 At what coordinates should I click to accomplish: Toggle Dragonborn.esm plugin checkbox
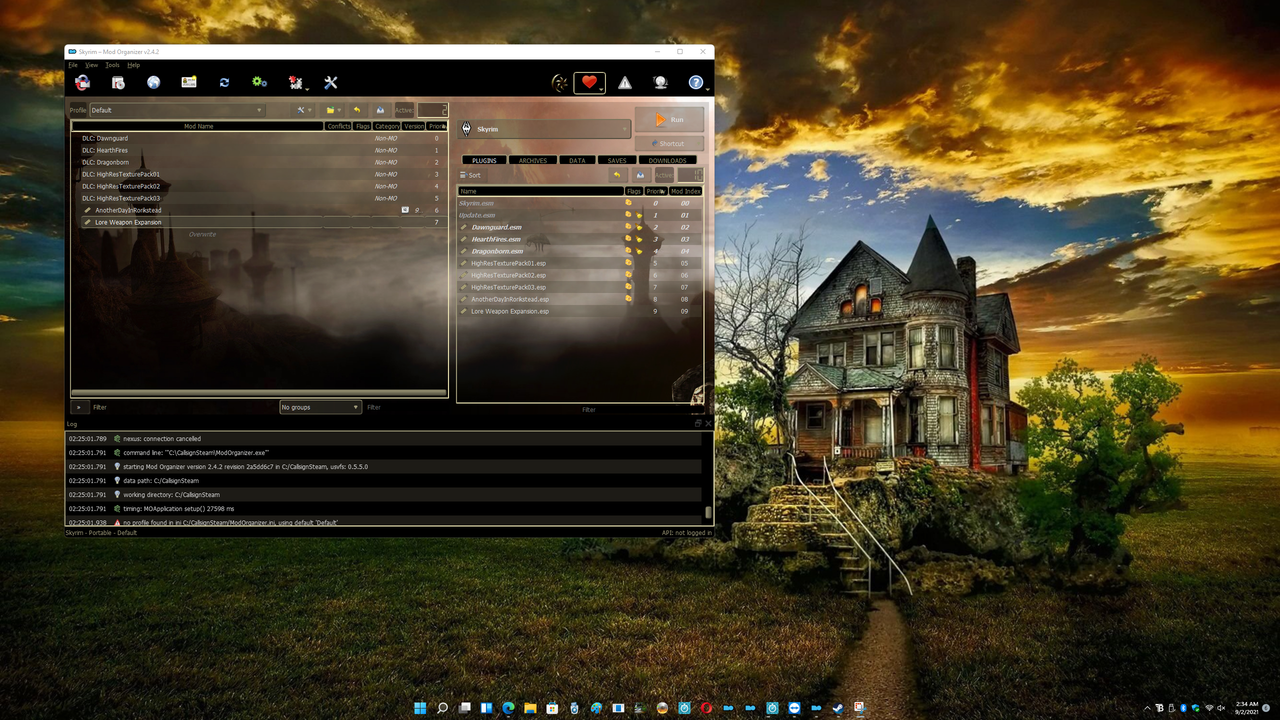point(464,251)
